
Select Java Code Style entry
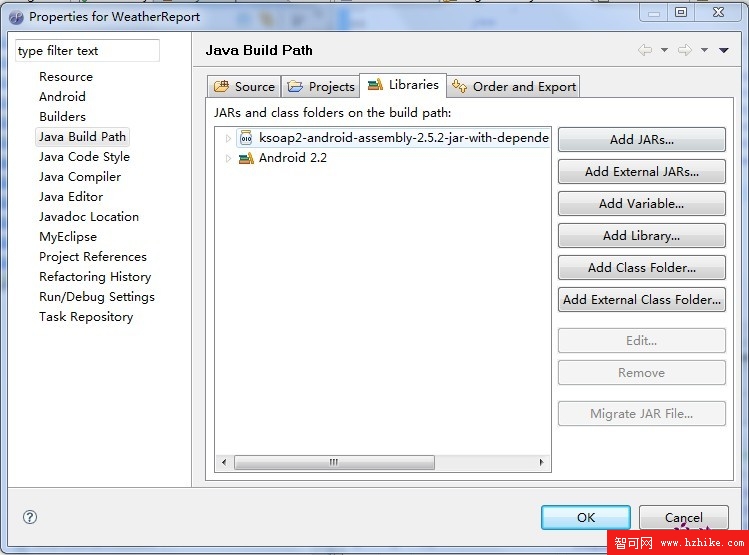tap(84, 157)
